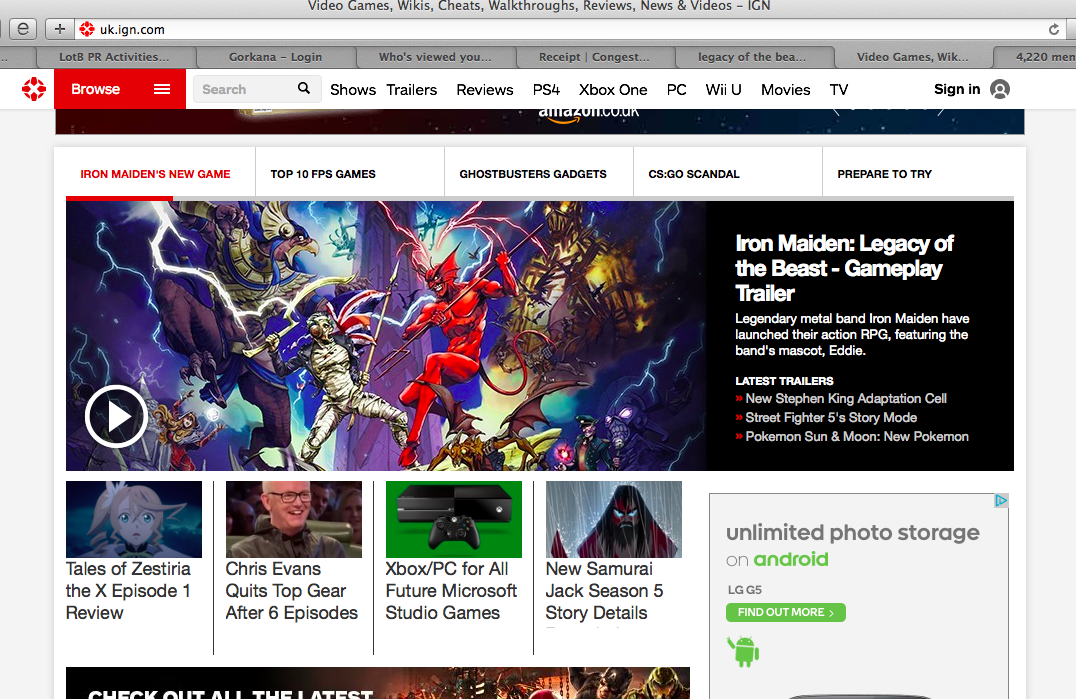Viewport: 1076px width, 699px height.
Task: Open the Shows navigation item
Action: [353, 90]
